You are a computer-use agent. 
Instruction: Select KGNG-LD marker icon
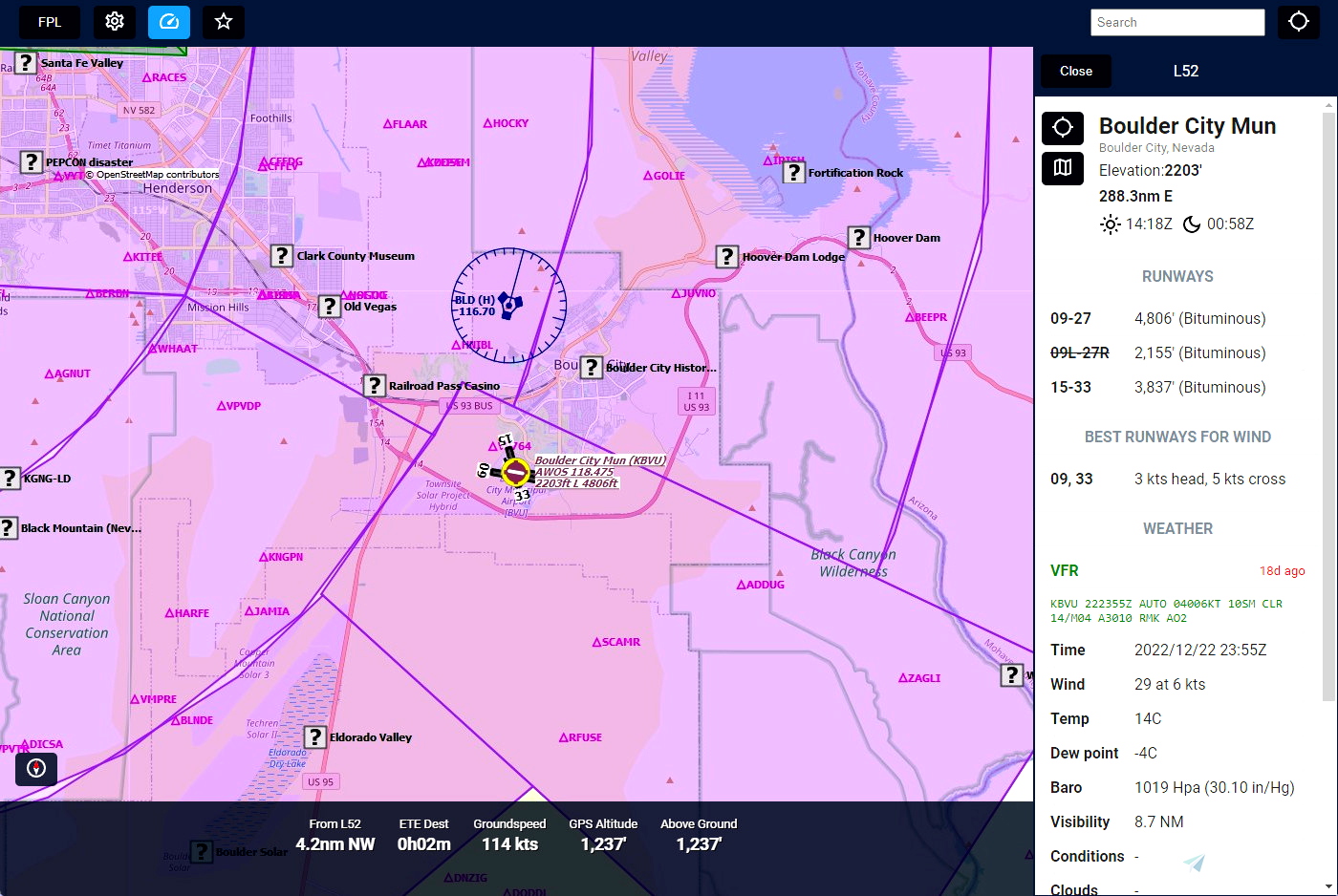(9, 478)
